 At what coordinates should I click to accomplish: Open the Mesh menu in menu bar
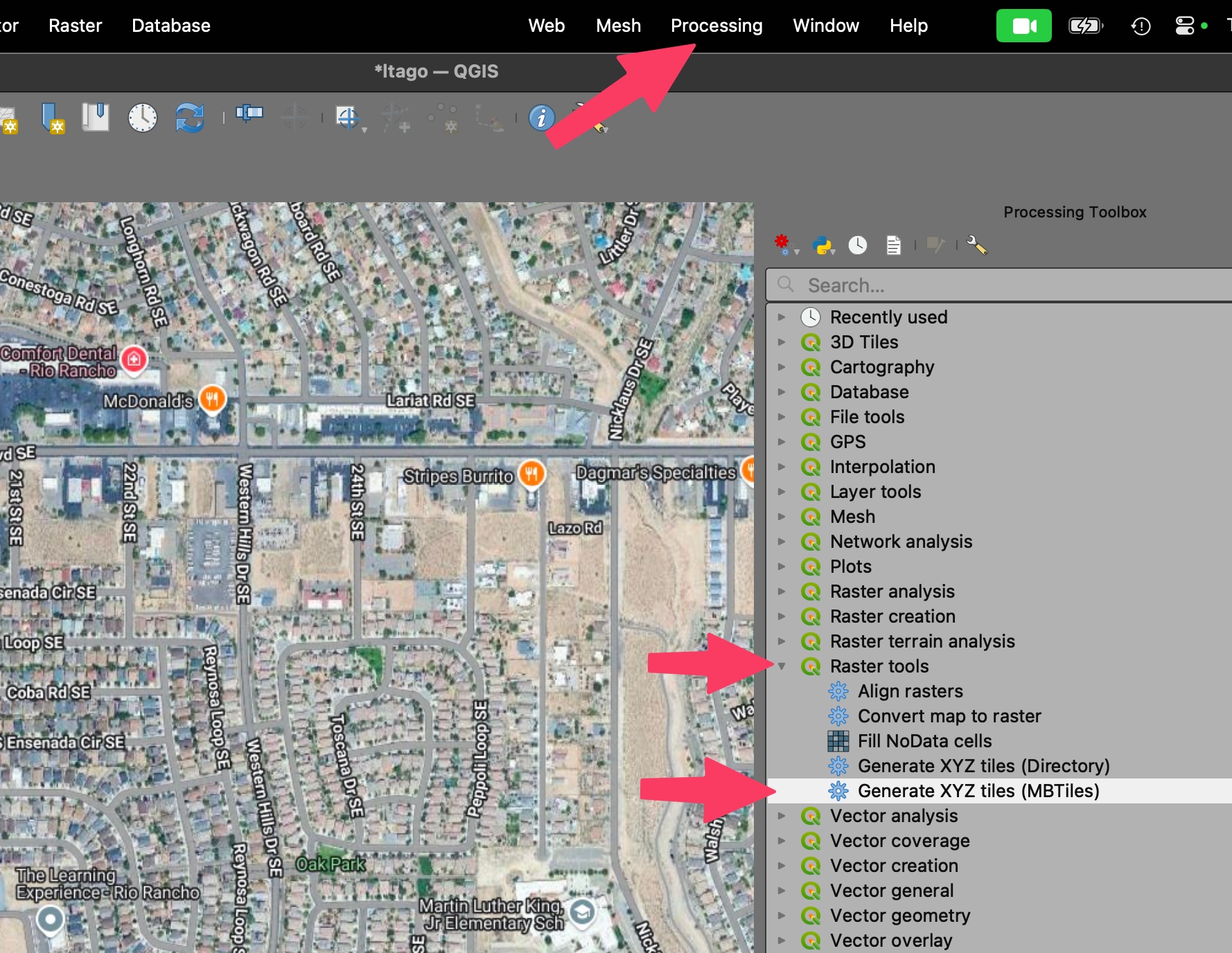(618, 26)
